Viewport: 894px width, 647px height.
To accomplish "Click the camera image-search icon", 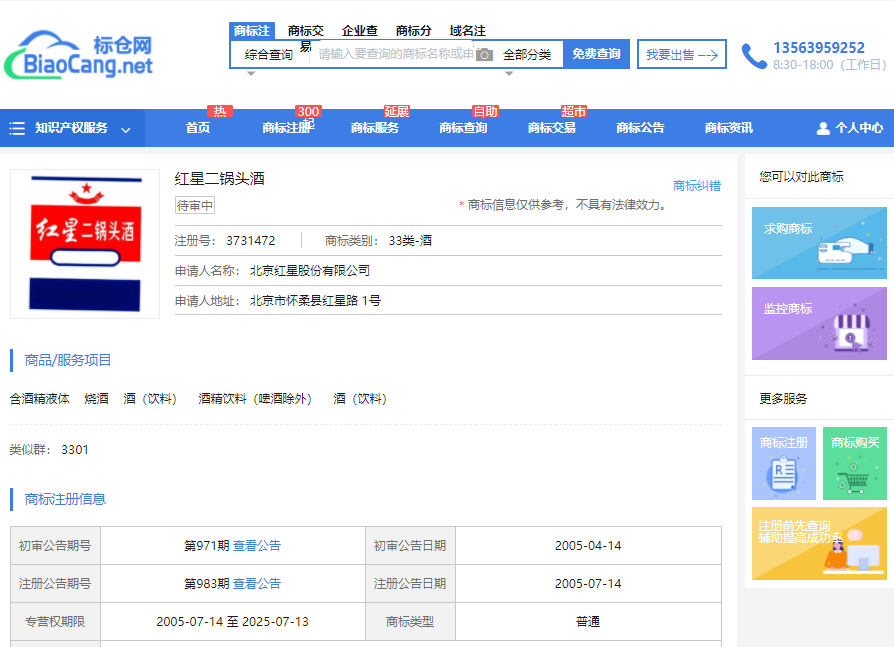I will (485, 55).
